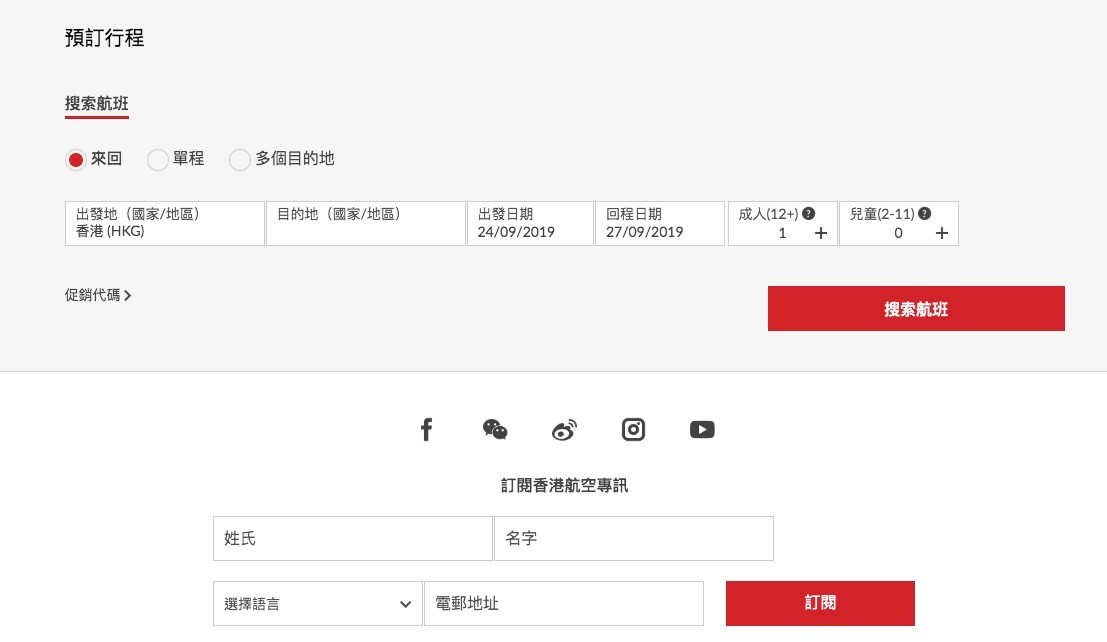Open the 出發日期 departure date field
1107x642 pixels.
(530, 223)
